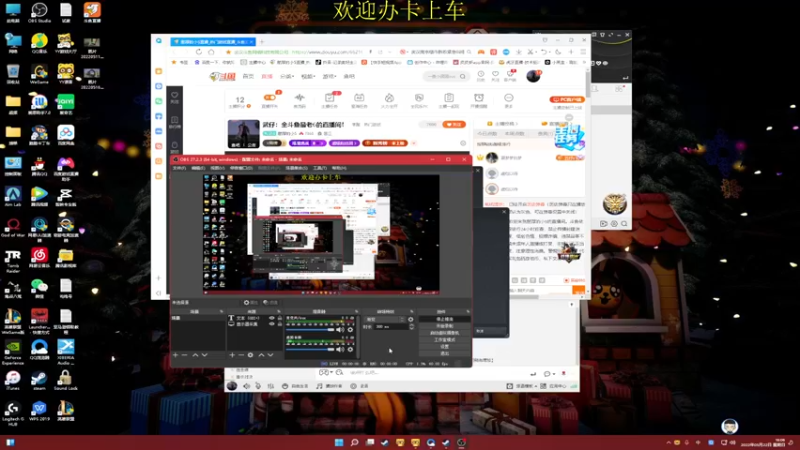Open source properties gear in OBS sources toolbar
This screenshot has height=450, width=800.
[x=250, y=355]
